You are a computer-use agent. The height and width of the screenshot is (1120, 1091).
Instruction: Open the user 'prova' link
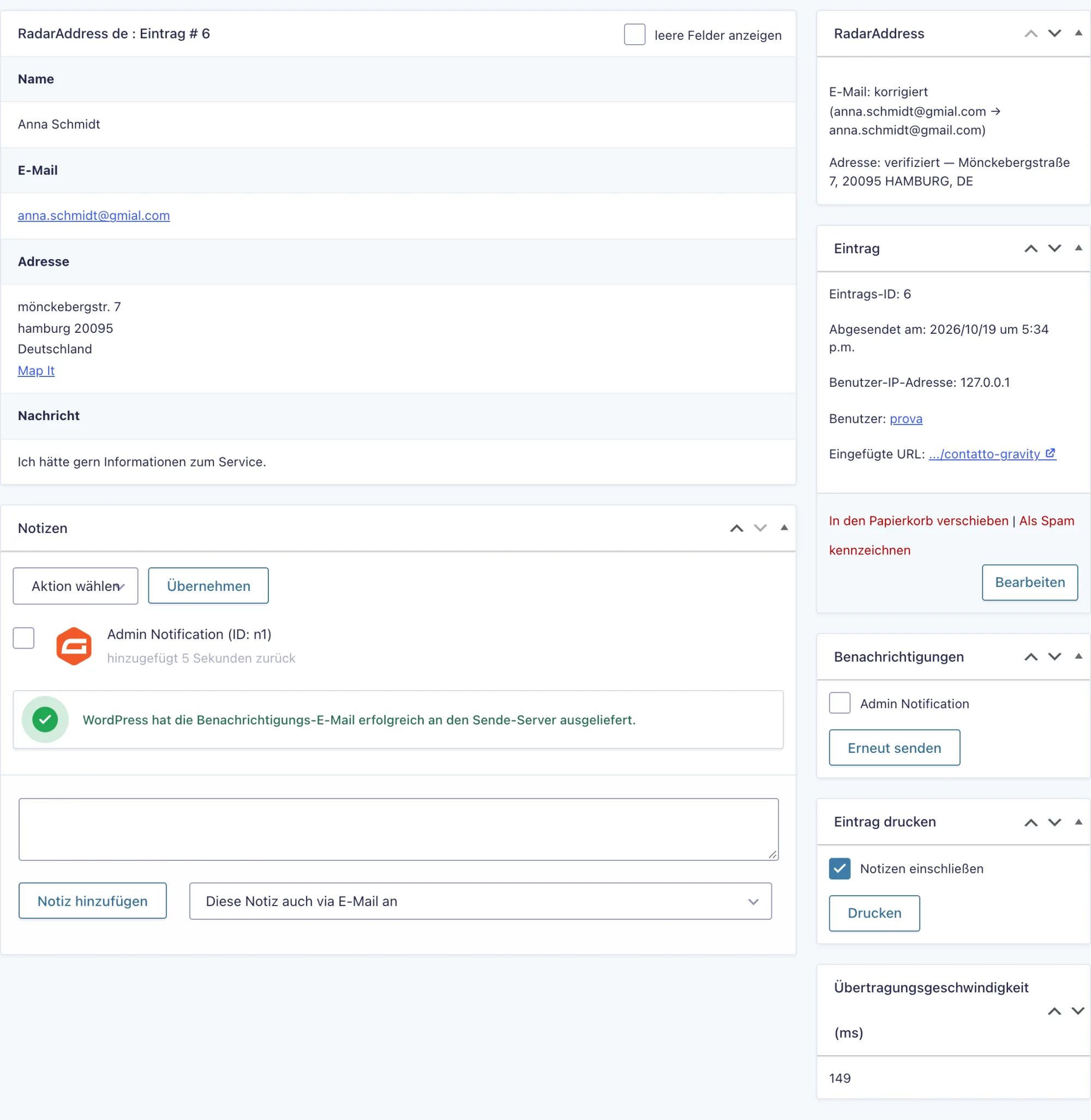[x=906, y=418]
